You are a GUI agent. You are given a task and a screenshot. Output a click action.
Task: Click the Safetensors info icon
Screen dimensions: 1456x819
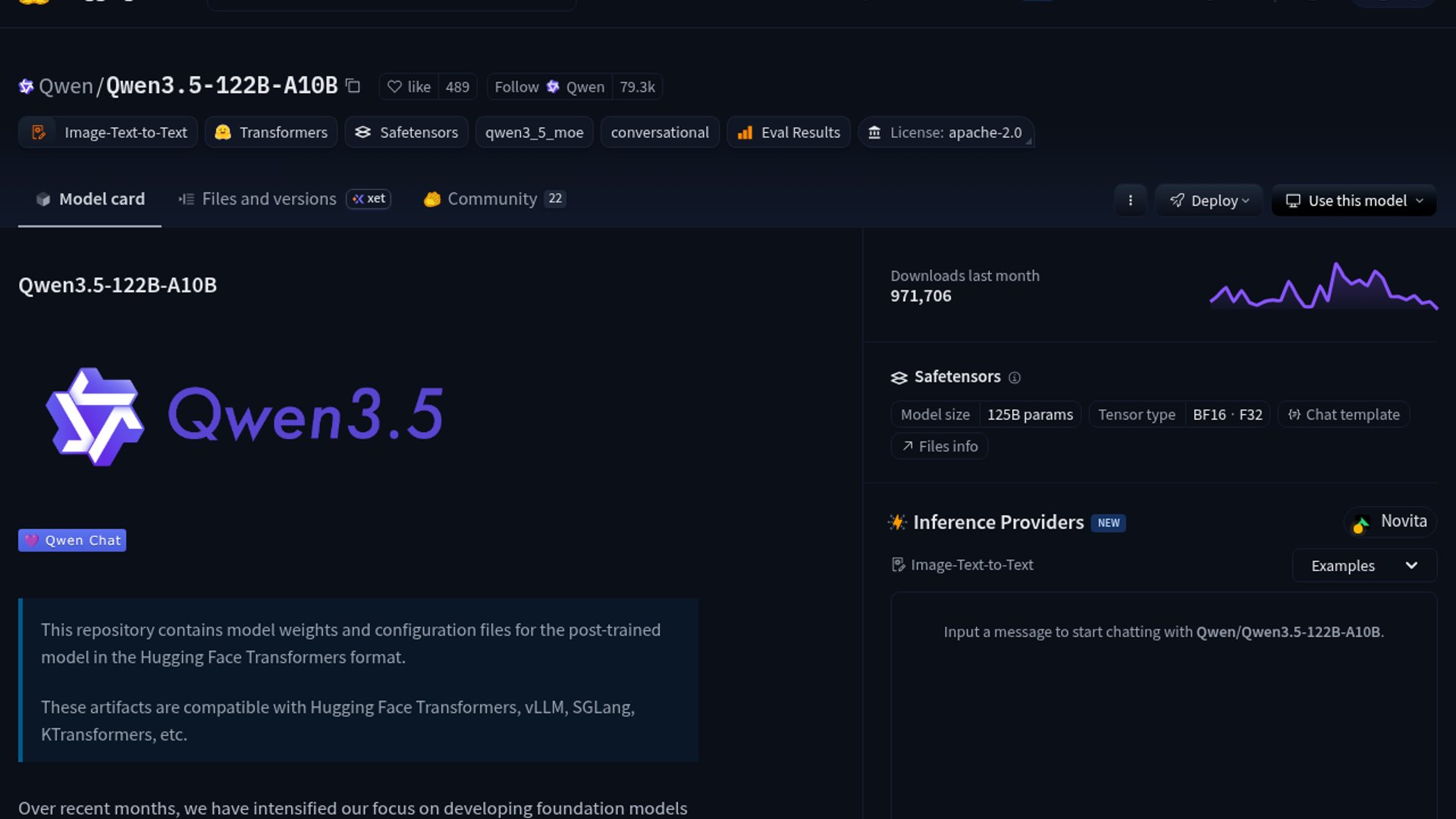pos(1015,378)
